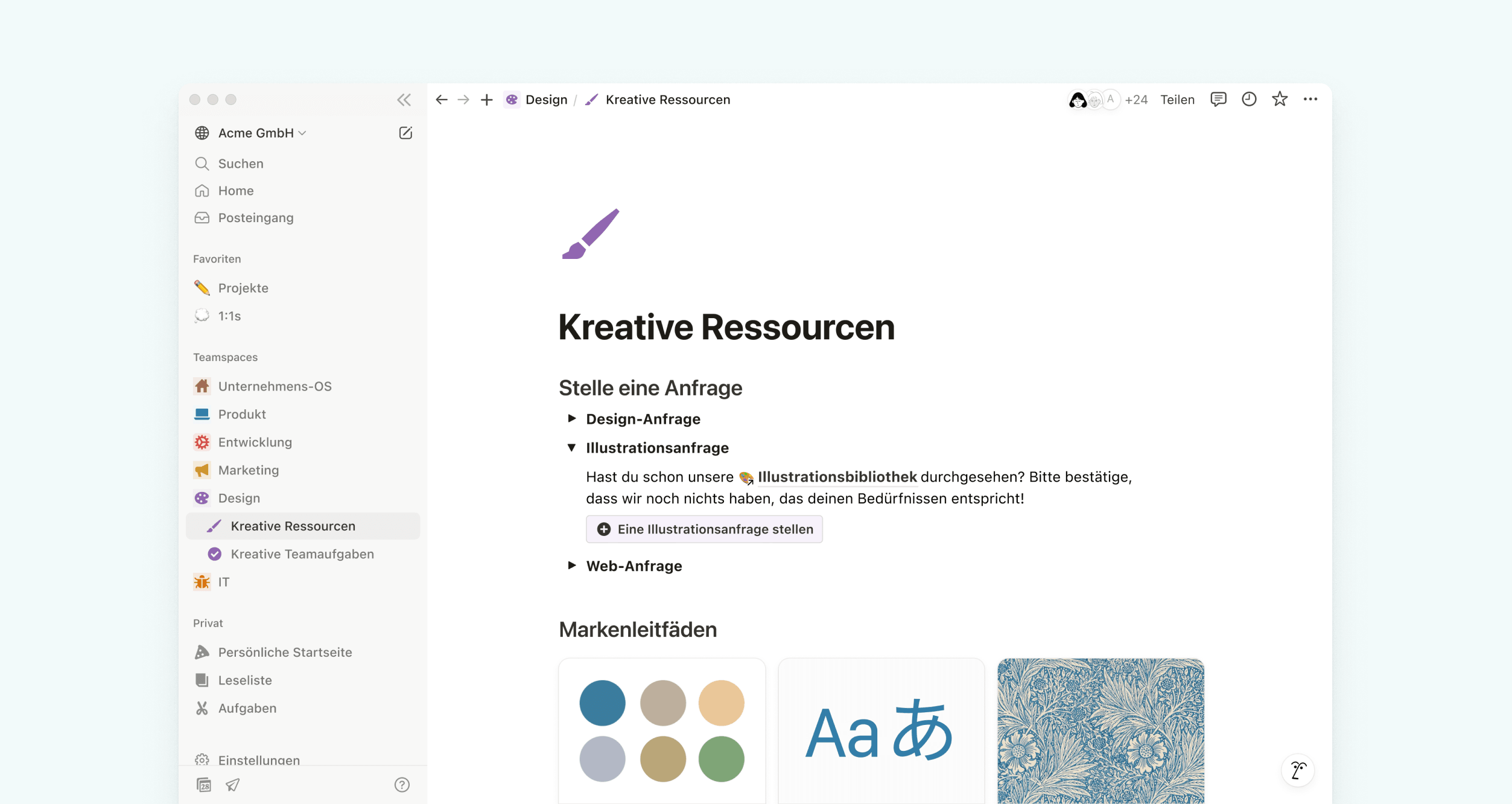Open Leseliste in the Privat section
This screenshot has height=804, width=1512.
click(303, 680)
